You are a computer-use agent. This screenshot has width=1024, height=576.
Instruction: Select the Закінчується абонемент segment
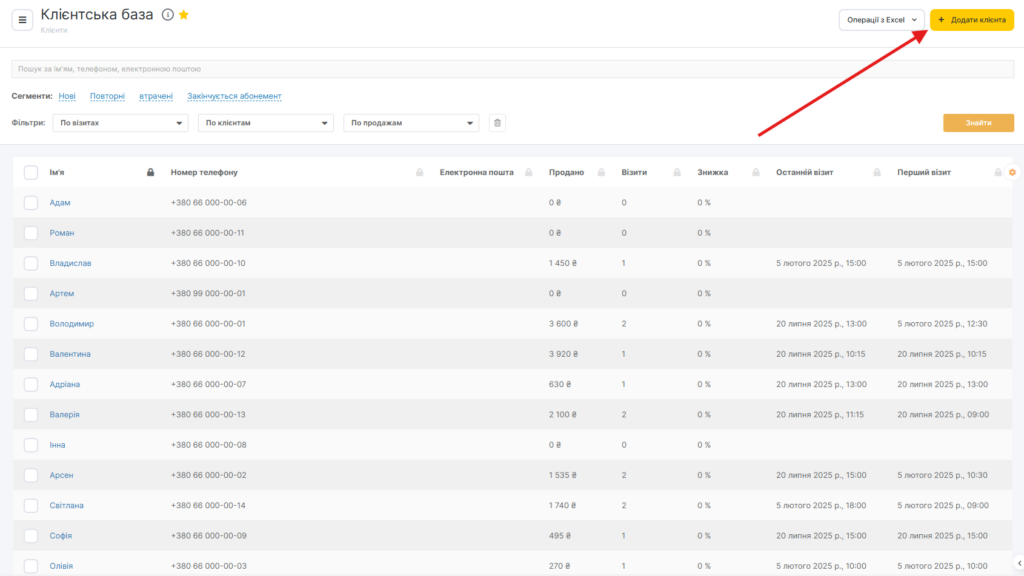pos(234,96)
